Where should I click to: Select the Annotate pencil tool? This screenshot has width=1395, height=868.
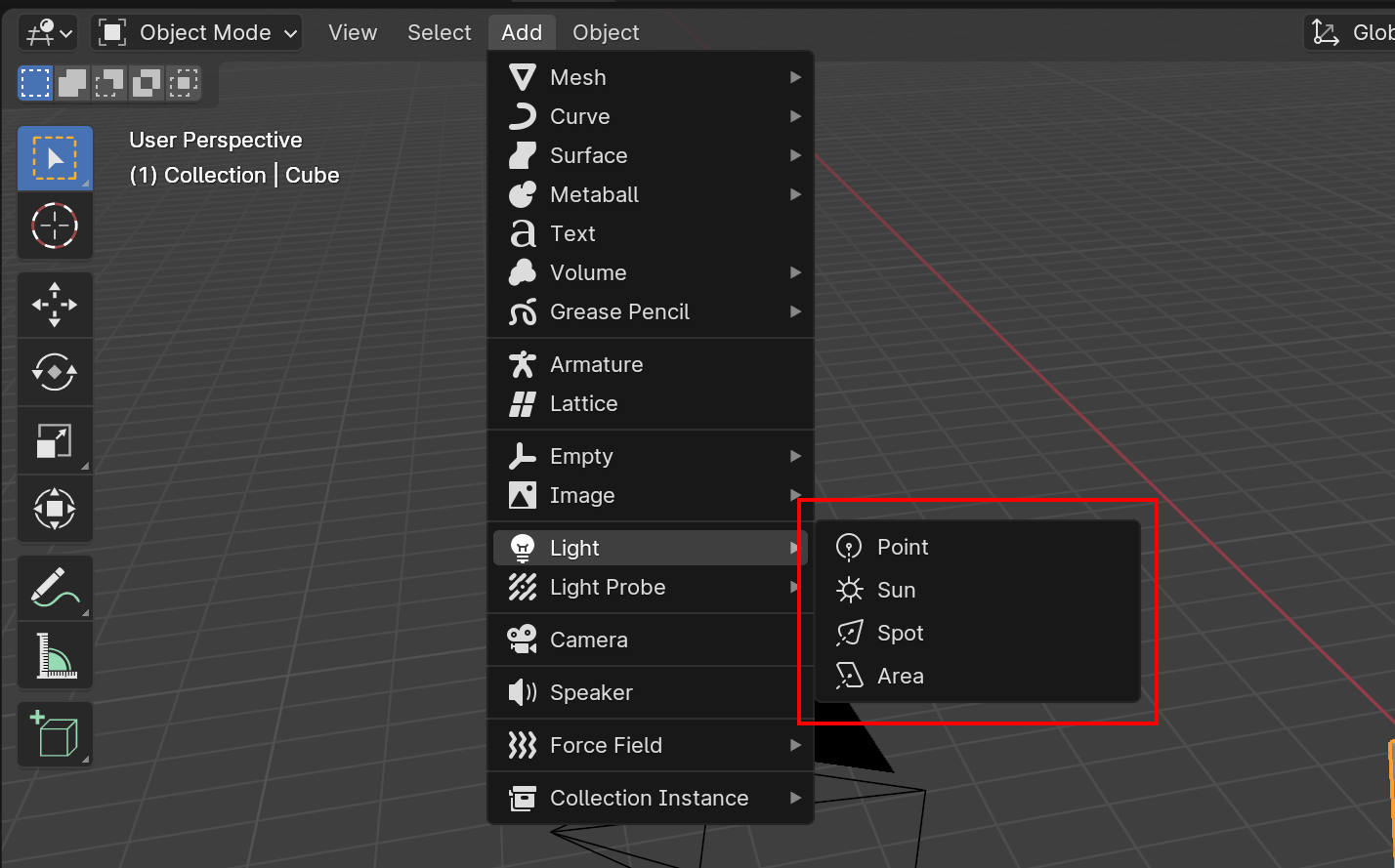pos(55,588)
